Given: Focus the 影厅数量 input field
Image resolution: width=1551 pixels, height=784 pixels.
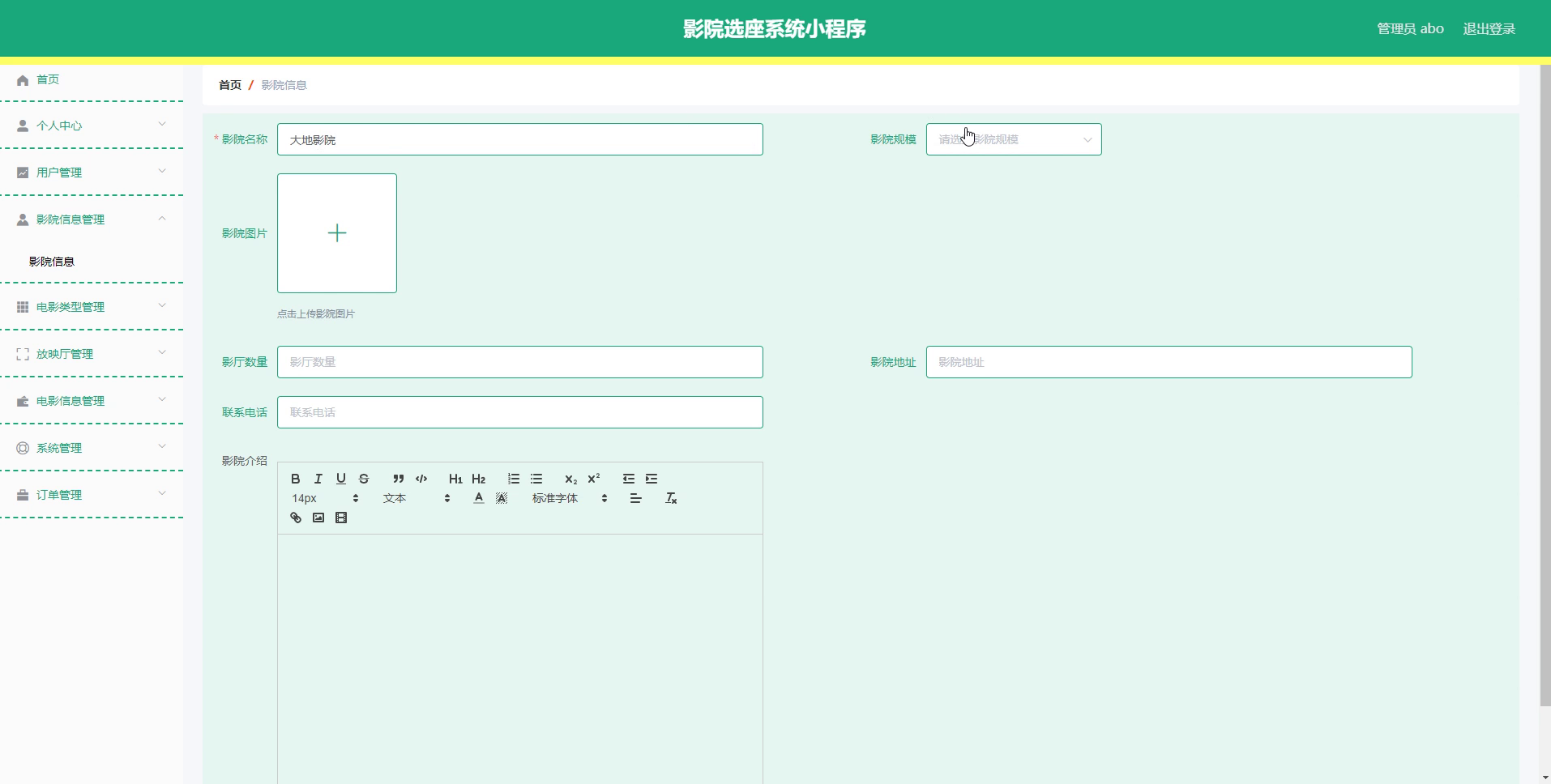Looking at the screenshot, I should pyautogui.click(x=520, y=362).
